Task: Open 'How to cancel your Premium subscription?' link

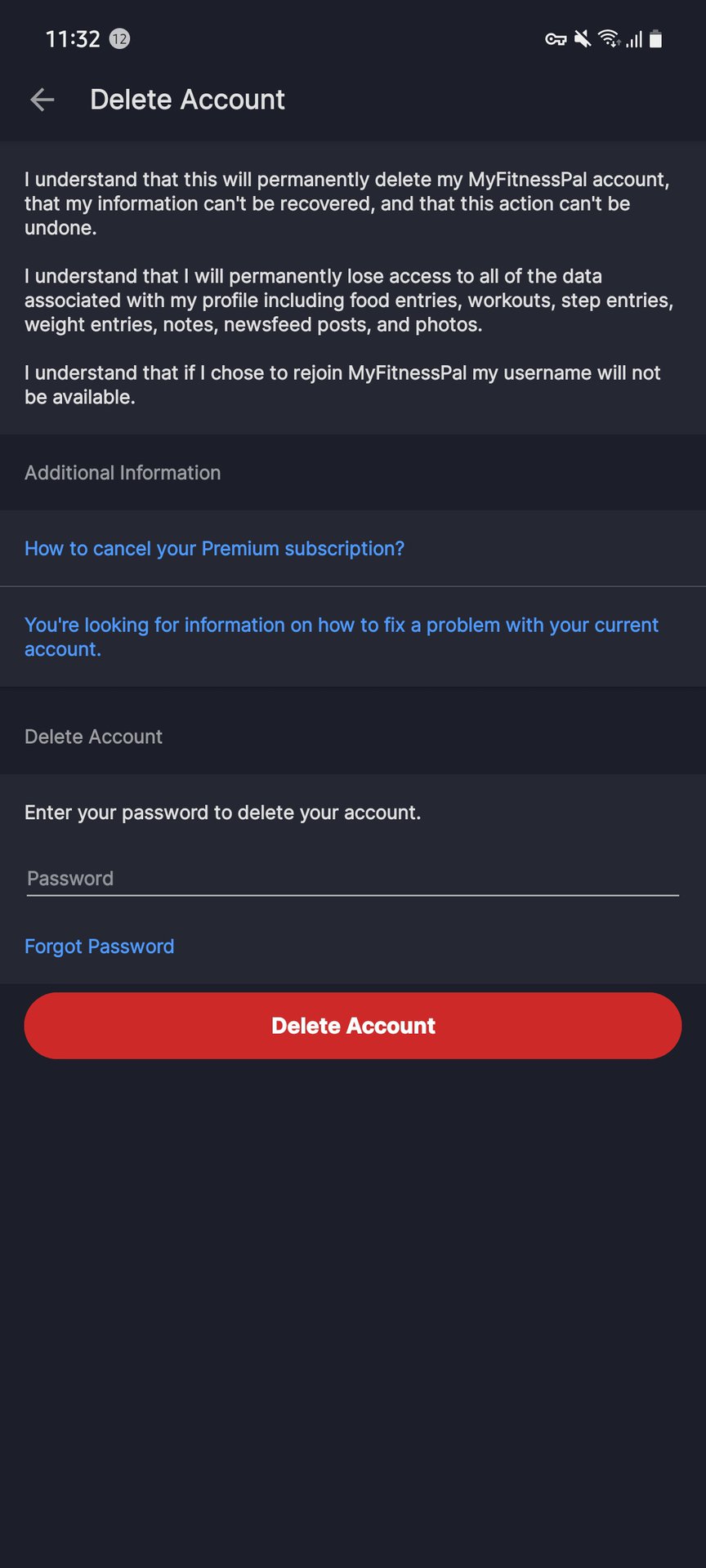Action: (x=214, y=548)
